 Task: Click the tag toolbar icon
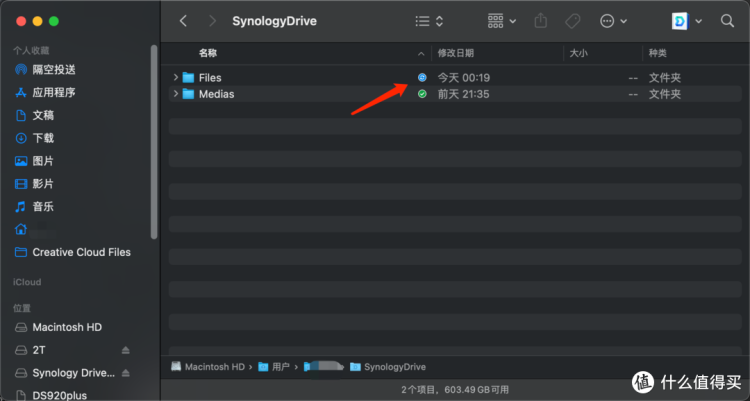pos(573,21)
